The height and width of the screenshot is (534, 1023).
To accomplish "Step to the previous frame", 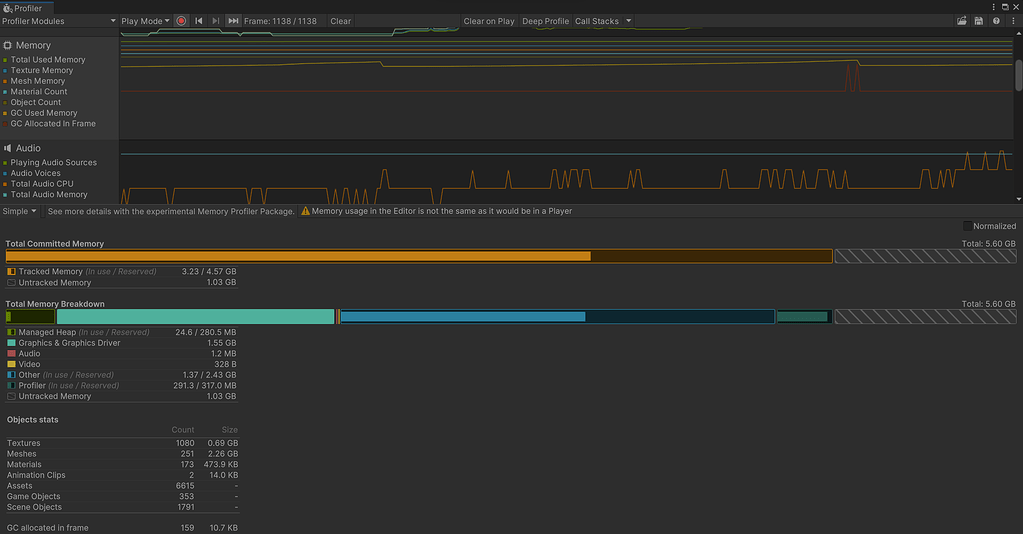I will pos(199,21).
